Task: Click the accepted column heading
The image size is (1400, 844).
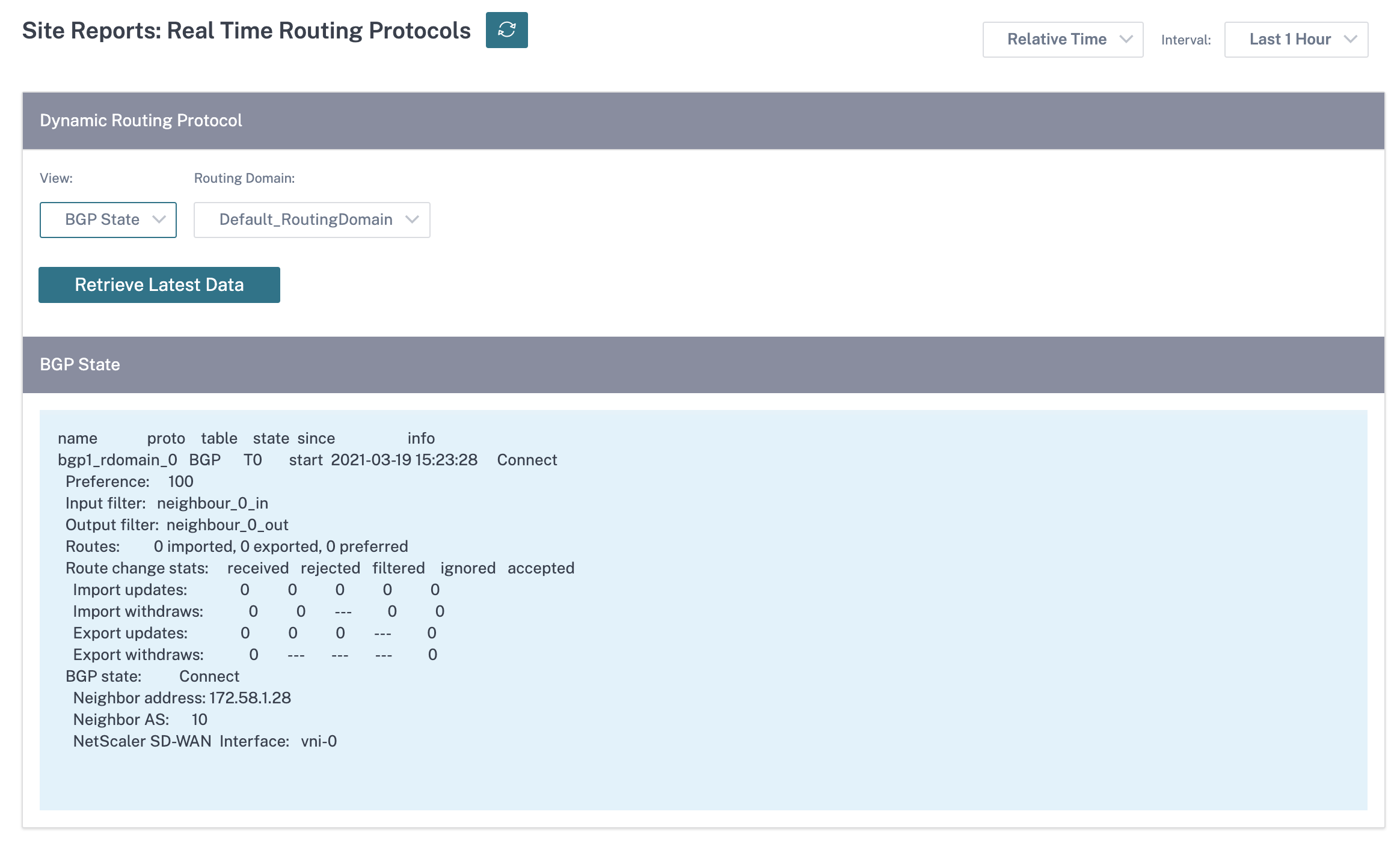Action: coord(541,568)
